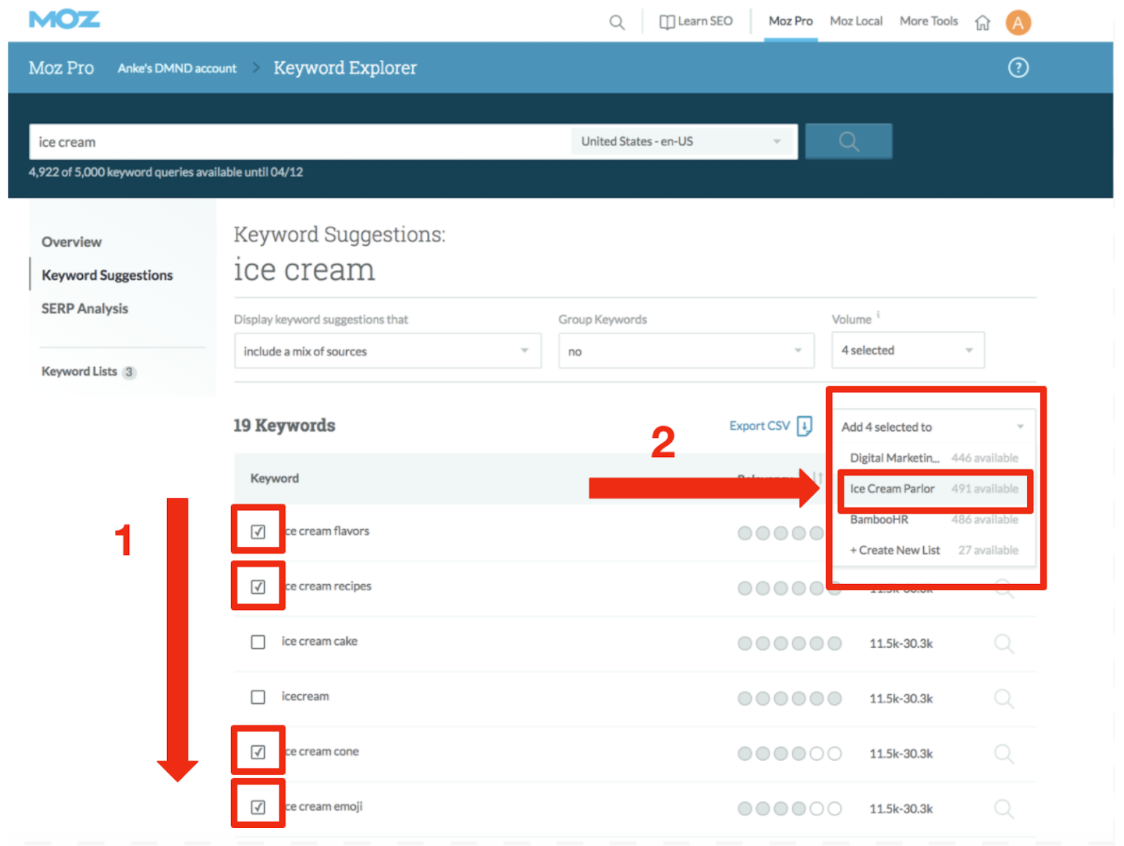This screenshot has height=846, width=1124.
Task: Switch to the Moz Local tab
Action: point(856,21)
